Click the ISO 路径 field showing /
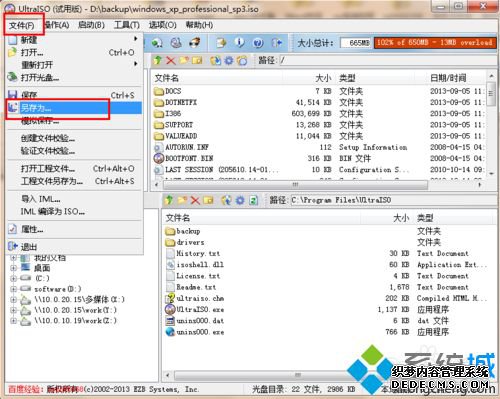The height and width of the screenshot is (399, 500). 387,60
